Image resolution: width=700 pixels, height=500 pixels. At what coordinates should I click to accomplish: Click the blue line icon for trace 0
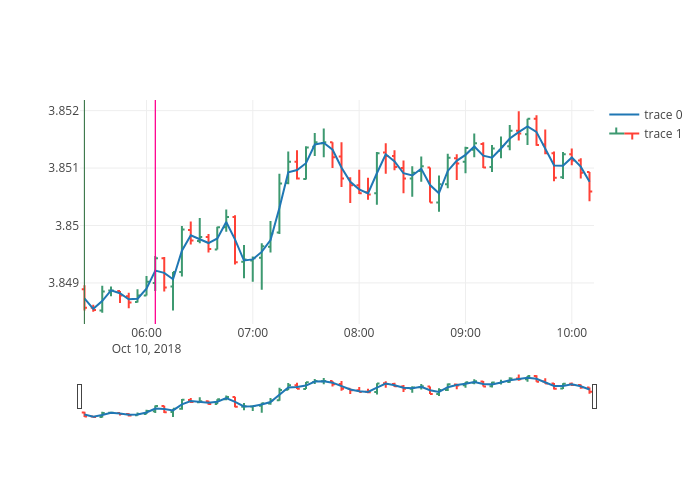point(624,115)
